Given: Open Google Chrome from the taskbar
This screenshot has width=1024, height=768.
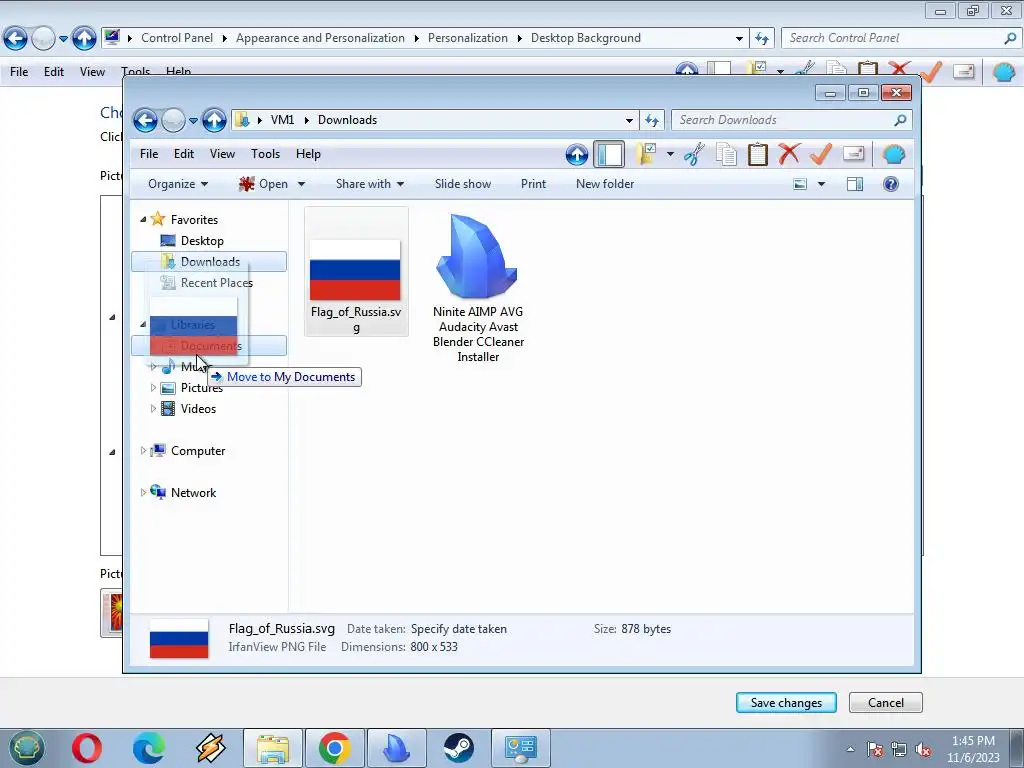Looking at the screenshot, I should 334,748.
